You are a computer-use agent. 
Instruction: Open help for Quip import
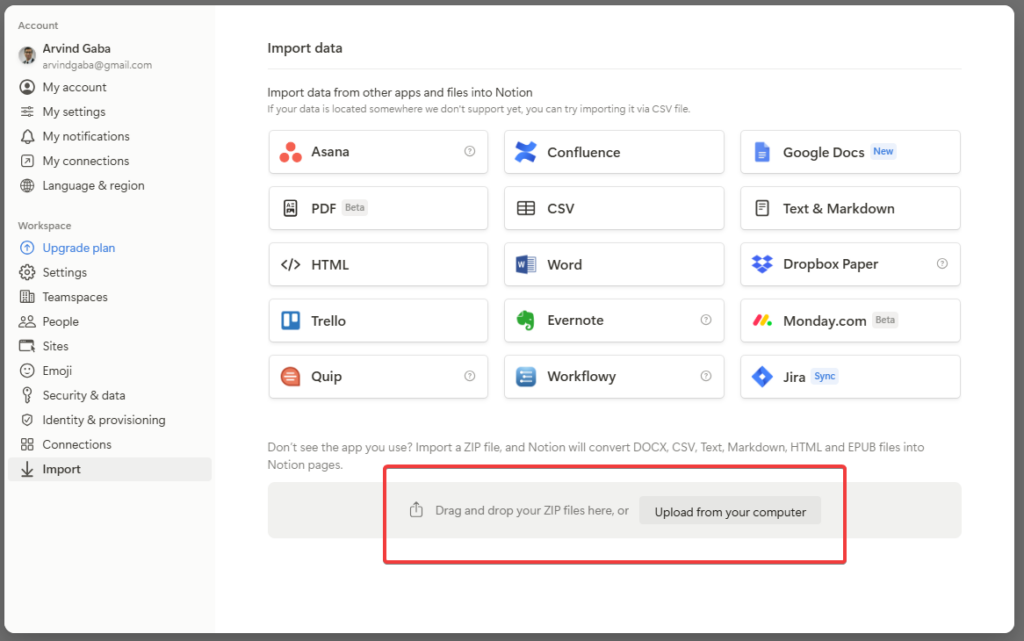point(470,376)
